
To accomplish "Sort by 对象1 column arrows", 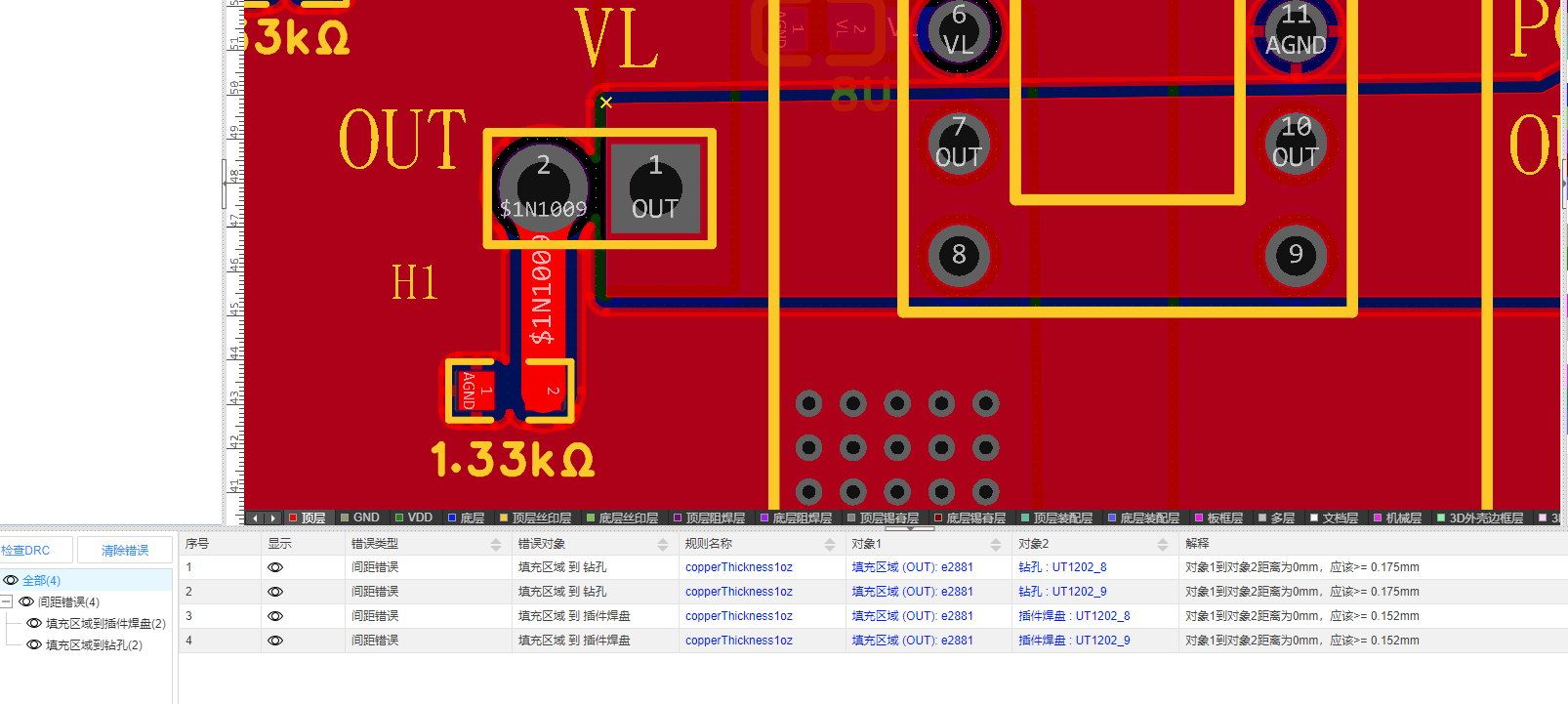I will 996,545.
